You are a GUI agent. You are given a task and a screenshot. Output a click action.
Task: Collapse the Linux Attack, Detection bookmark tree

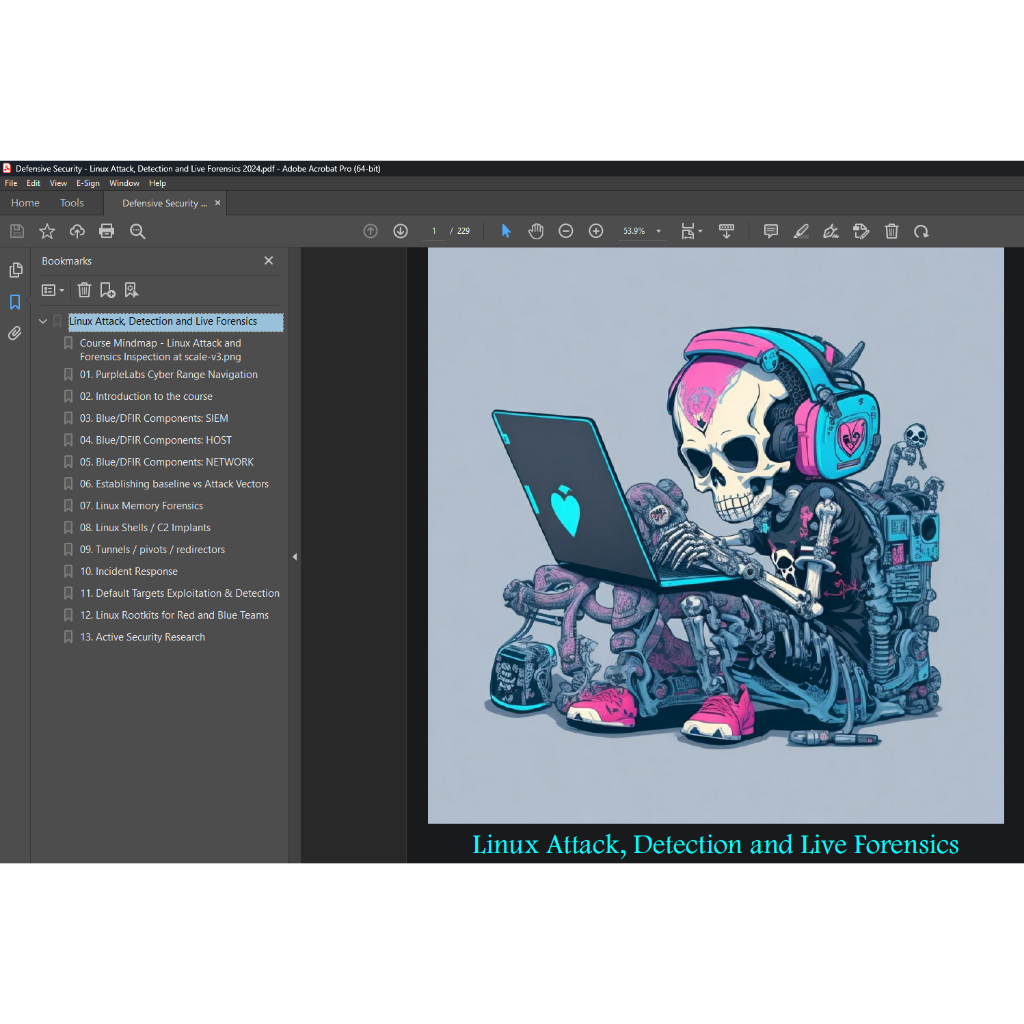point(43,322)
